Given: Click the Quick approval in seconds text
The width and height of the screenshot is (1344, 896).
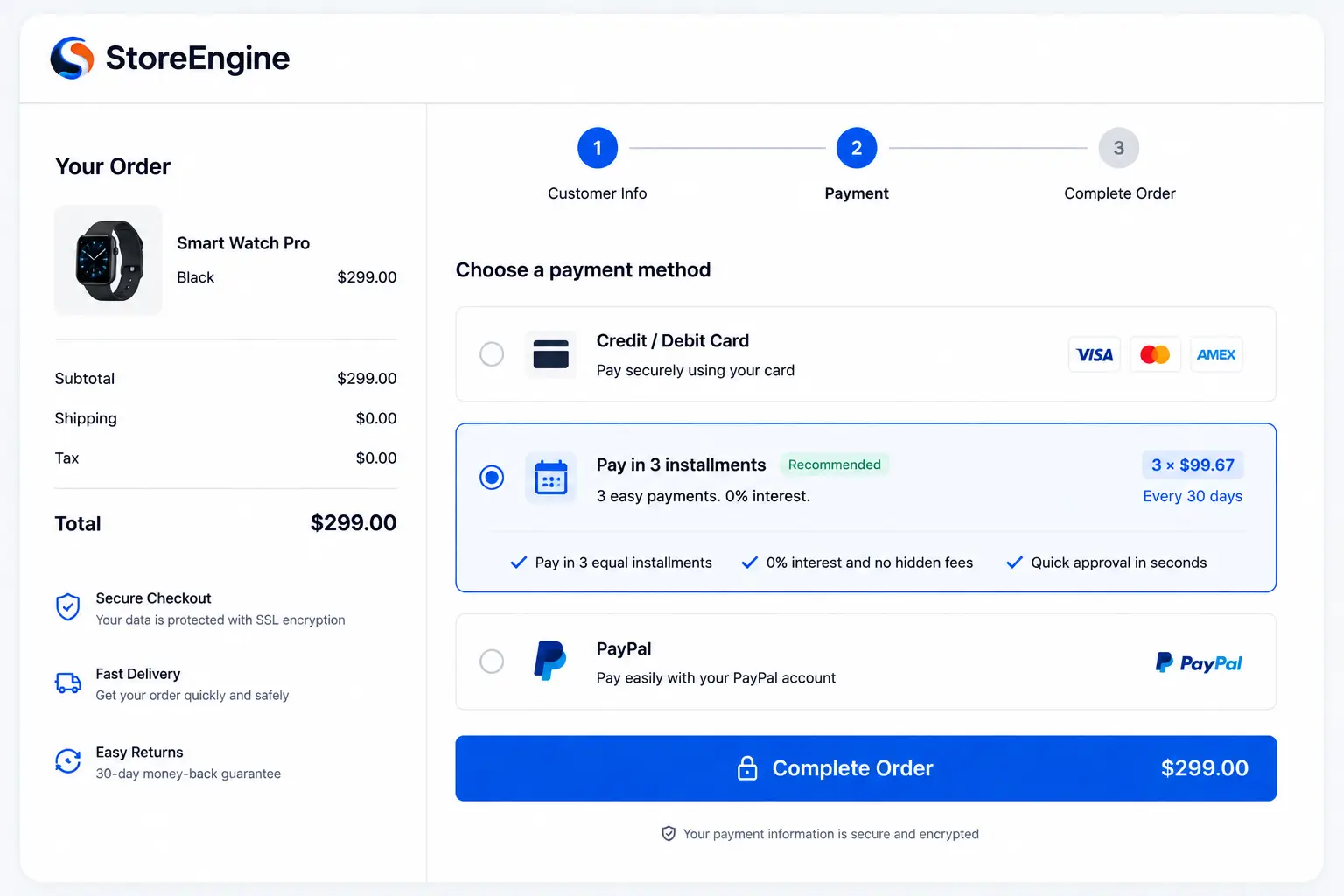Looking at the screenshot, I should coord(1119,563).
